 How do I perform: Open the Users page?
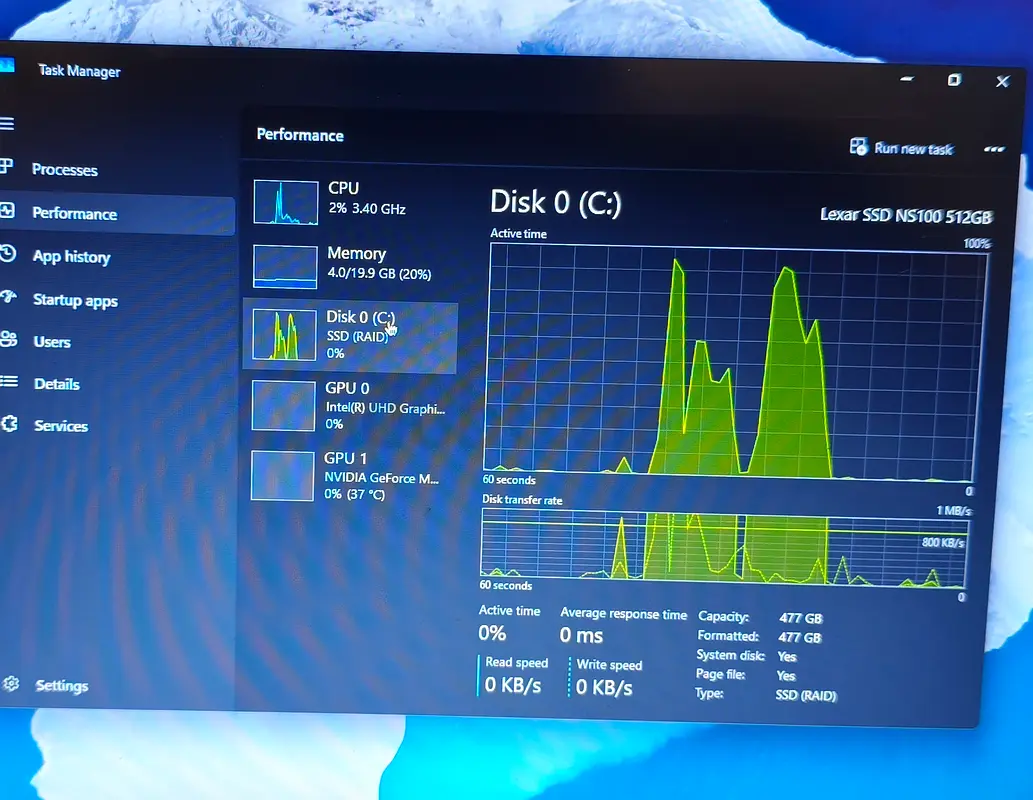52,342
